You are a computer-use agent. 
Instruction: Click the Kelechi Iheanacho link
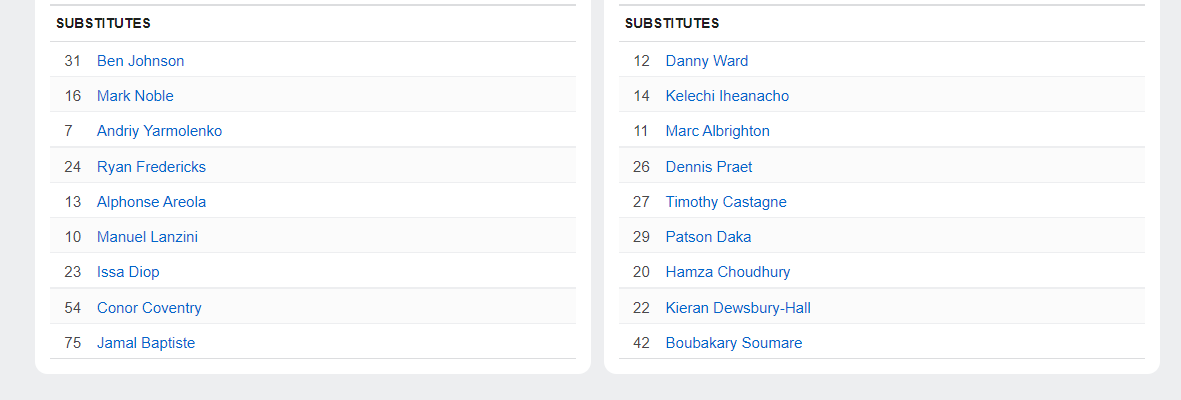[x=727, y=96]
